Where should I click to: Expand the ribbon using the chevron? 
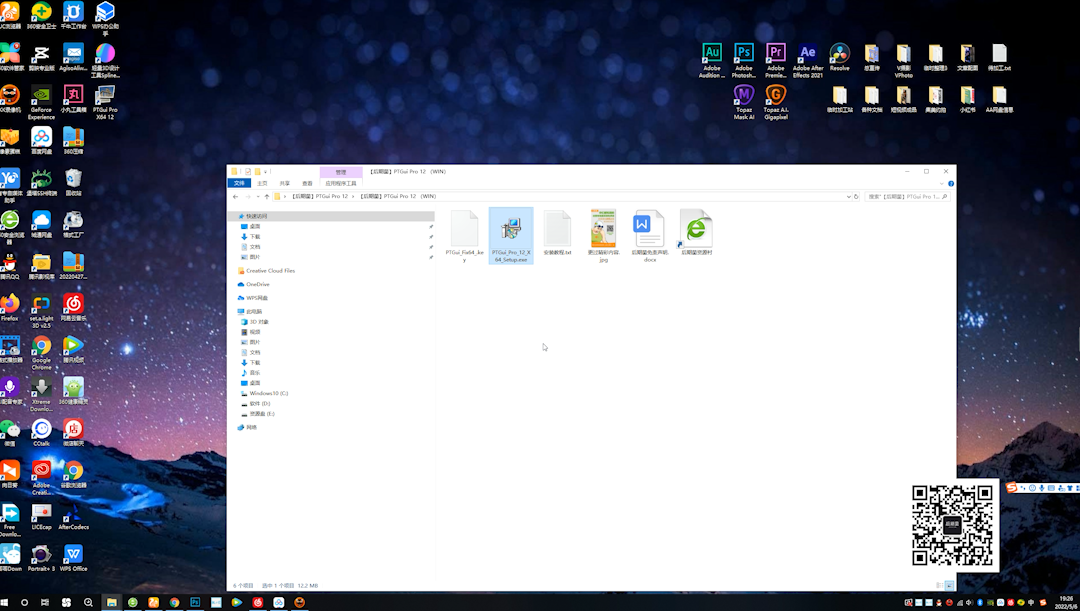pos(942,183)
